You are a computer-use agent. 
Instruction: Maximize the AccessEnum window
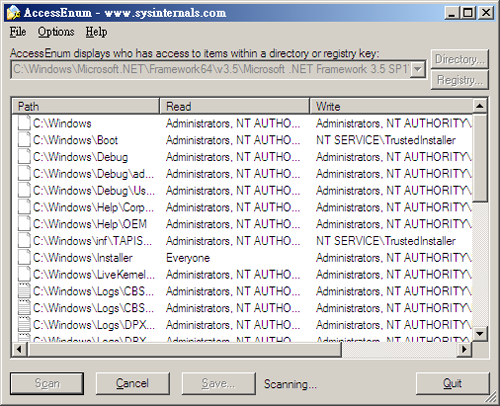point(468,13)
